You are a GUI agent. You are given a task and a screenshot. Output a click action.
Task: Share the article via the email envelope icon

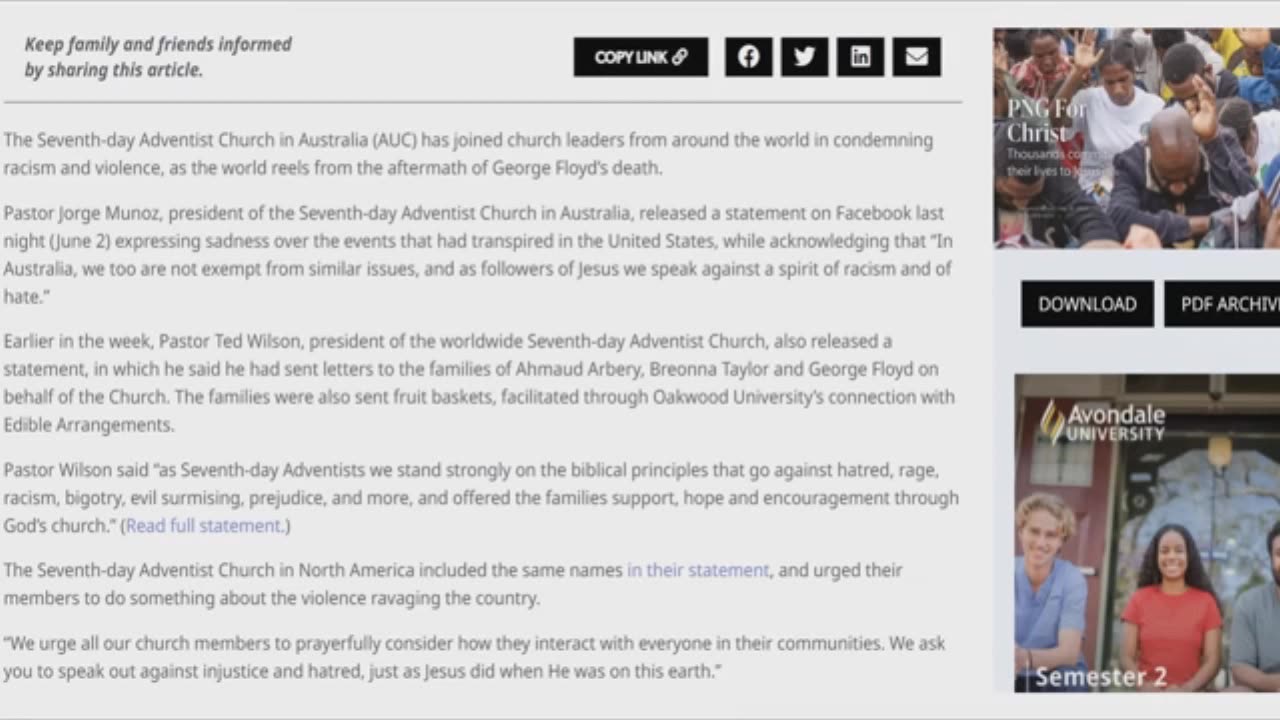(916, 57)
